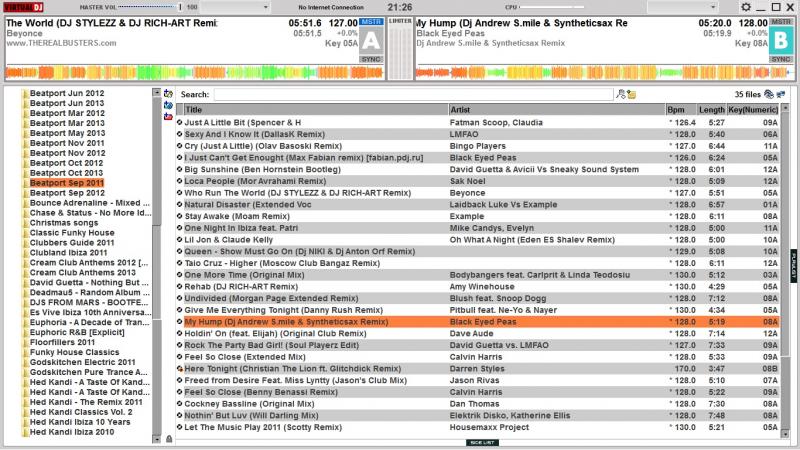This screenshot has width=800, height=450.
Task: Toggle MSTR on deck B
Action: pos(781,21)
